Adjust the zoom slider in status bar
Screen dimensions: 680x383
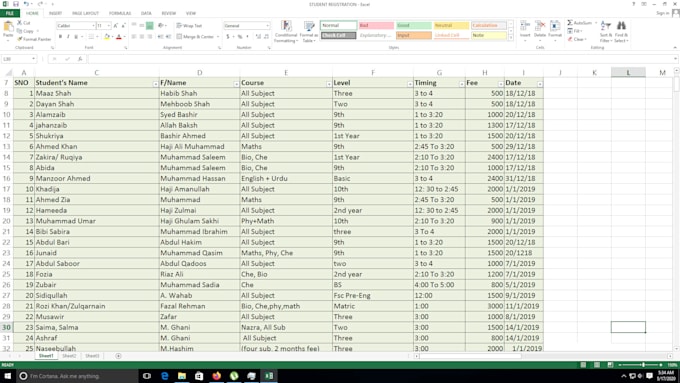642,365
